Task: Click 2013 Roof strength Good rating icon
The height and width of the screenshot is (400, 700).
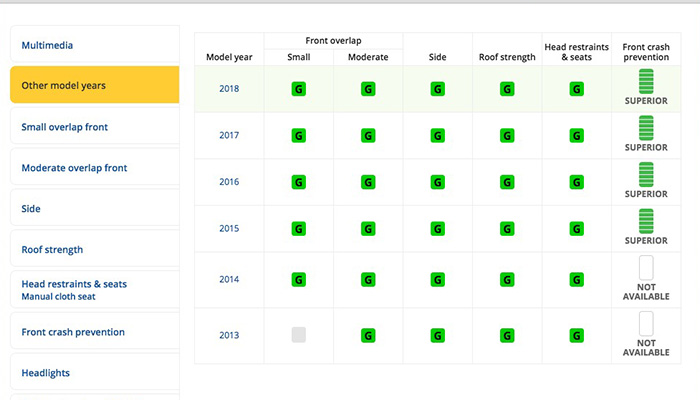Action: tap(507, 335)
